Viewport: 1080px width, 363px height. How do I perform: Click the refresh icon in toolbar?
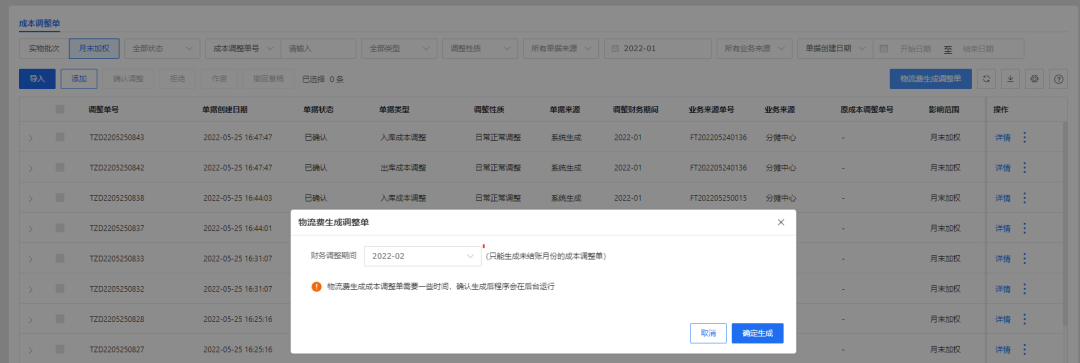[986, 79]
